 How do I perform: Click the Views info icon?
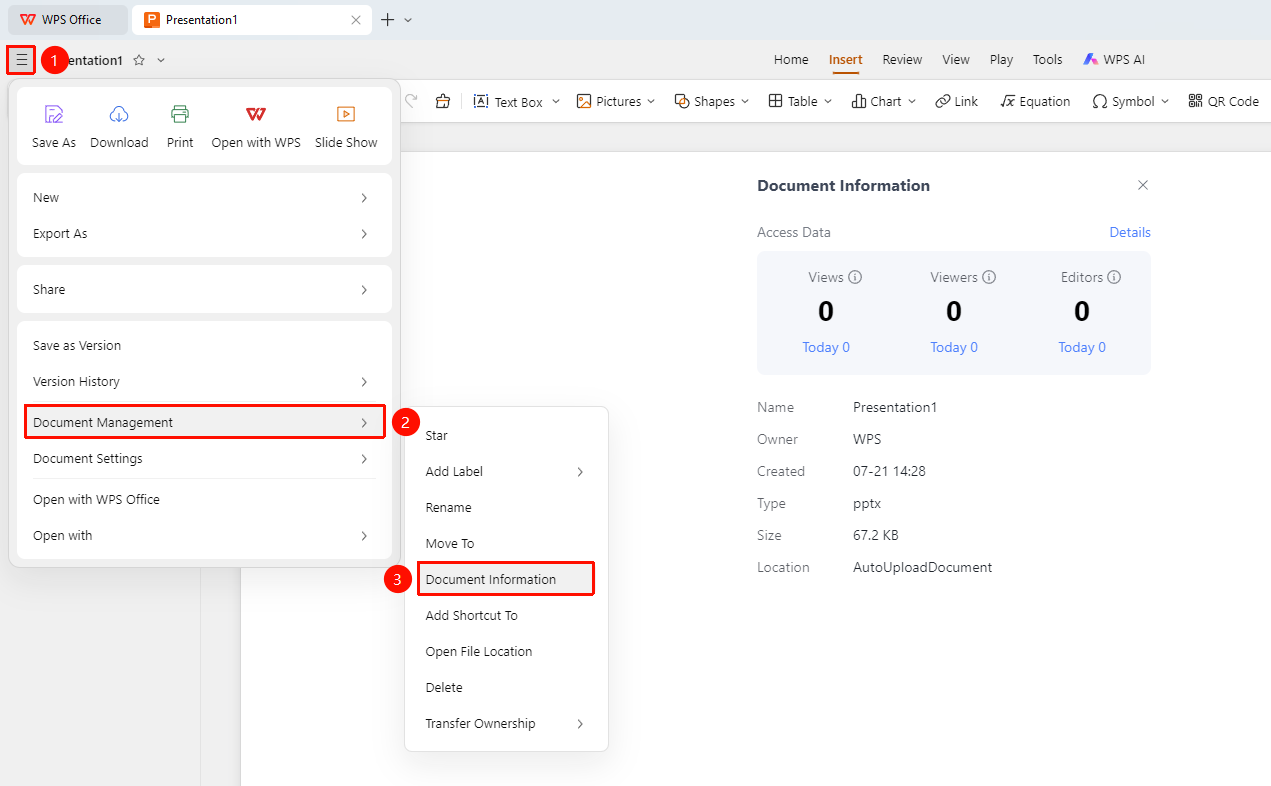click(x=855, y=277)
